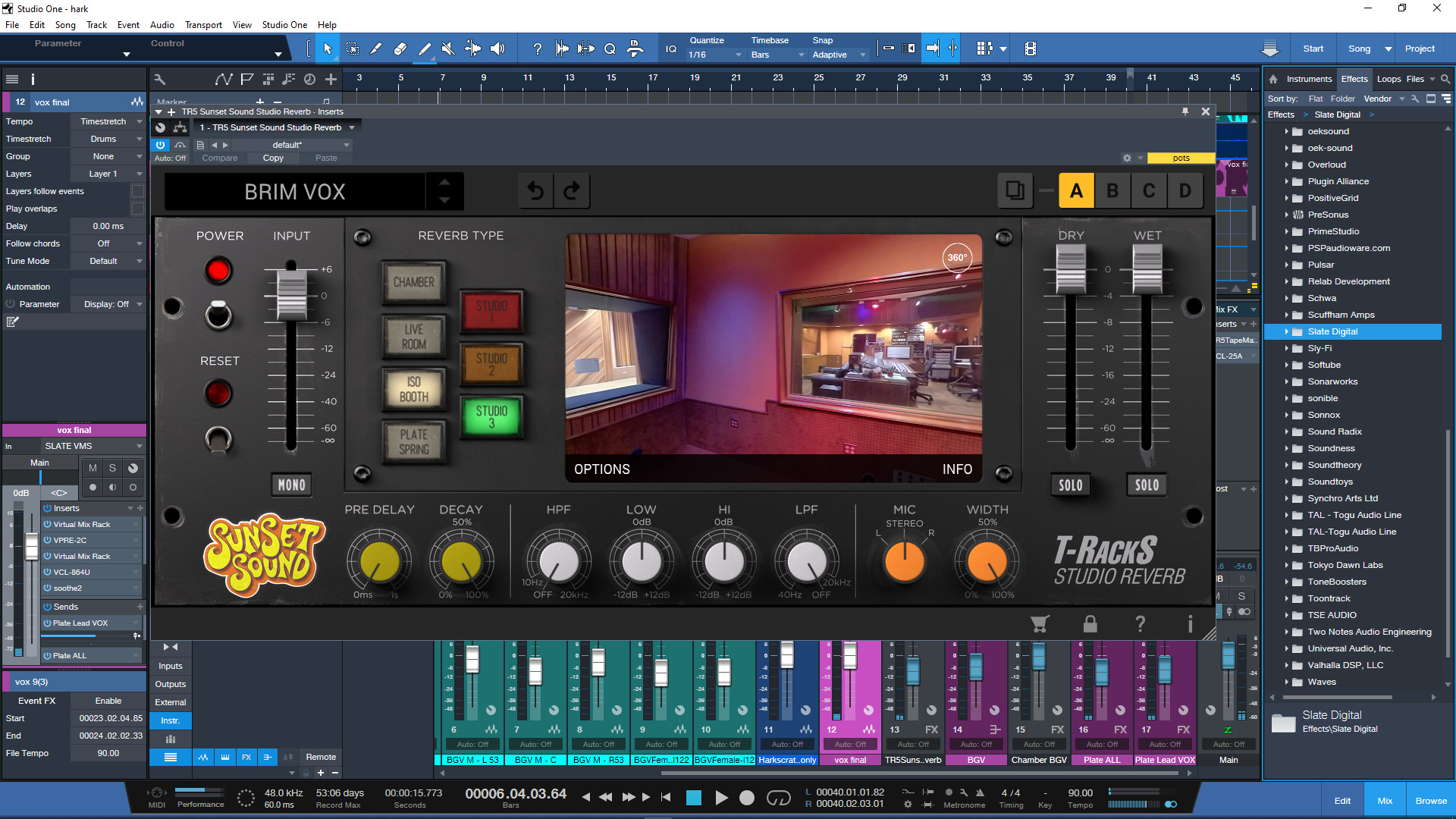This screenshot has width=1456, height=819.
Task: Open track list hamburger icon
Action: tap(12, 79)
